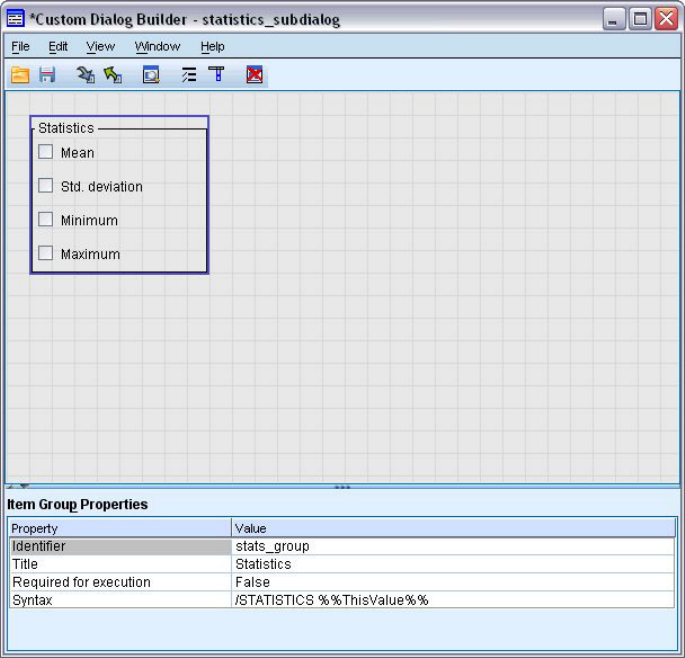The width and height of the screenshot is (685, 658).
Task: Tick the Maximum checkbox
Action: pos(45,253)
